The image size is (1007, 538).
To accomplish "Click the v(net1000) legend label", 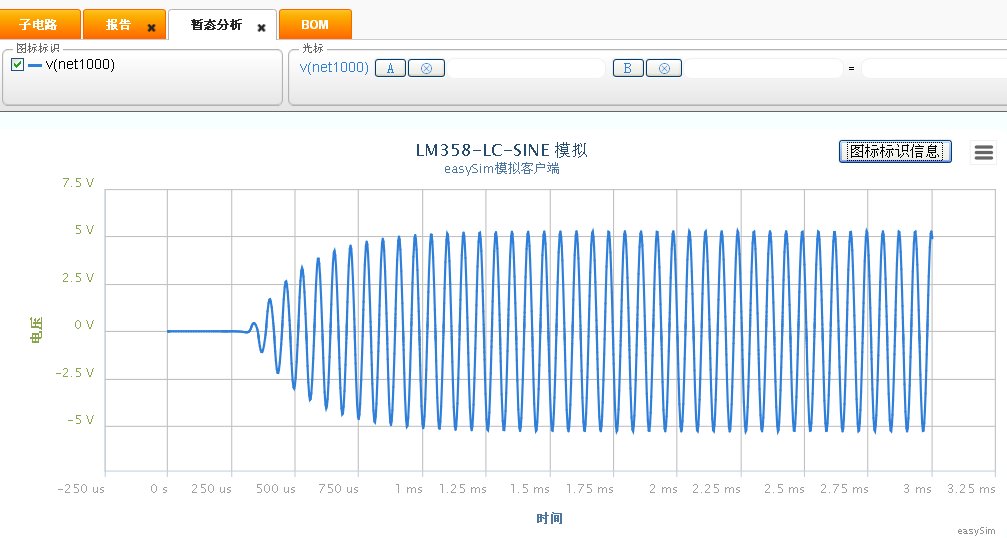I will (x=80, y=64).
